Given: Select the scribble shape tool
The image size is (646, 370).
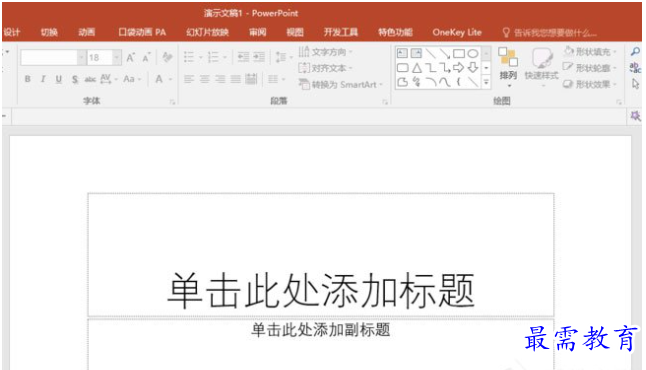Looking at the screenshot, I should (x=417, y=82).
